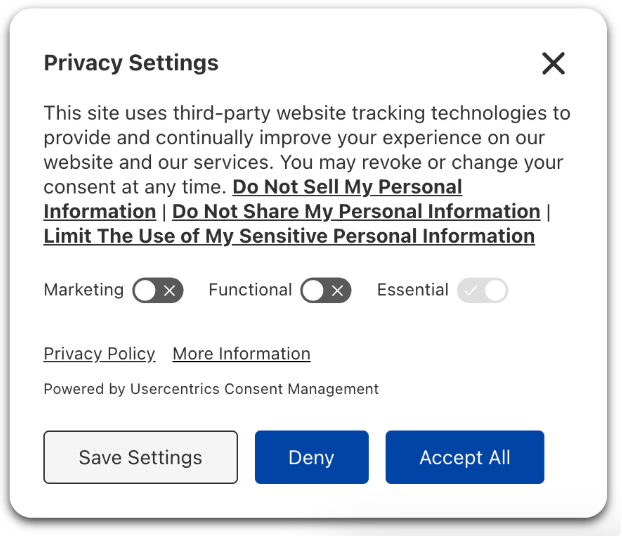
Task: Click the checkmark inside Essential toggle
Action: point(470,291)
